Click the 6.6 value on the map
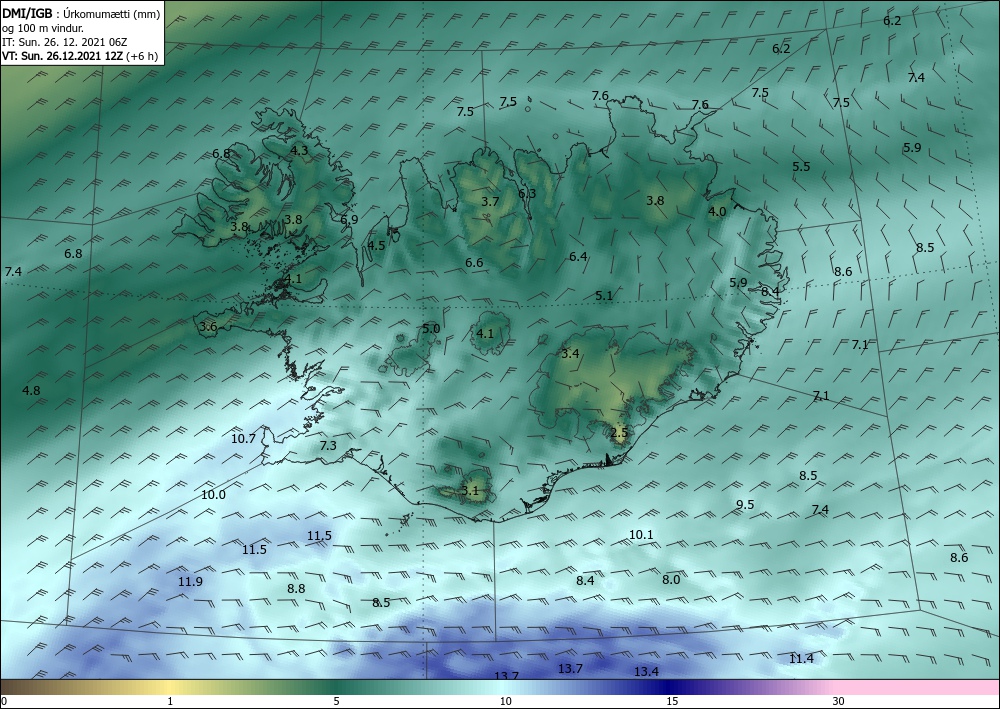 coord(474,262)
